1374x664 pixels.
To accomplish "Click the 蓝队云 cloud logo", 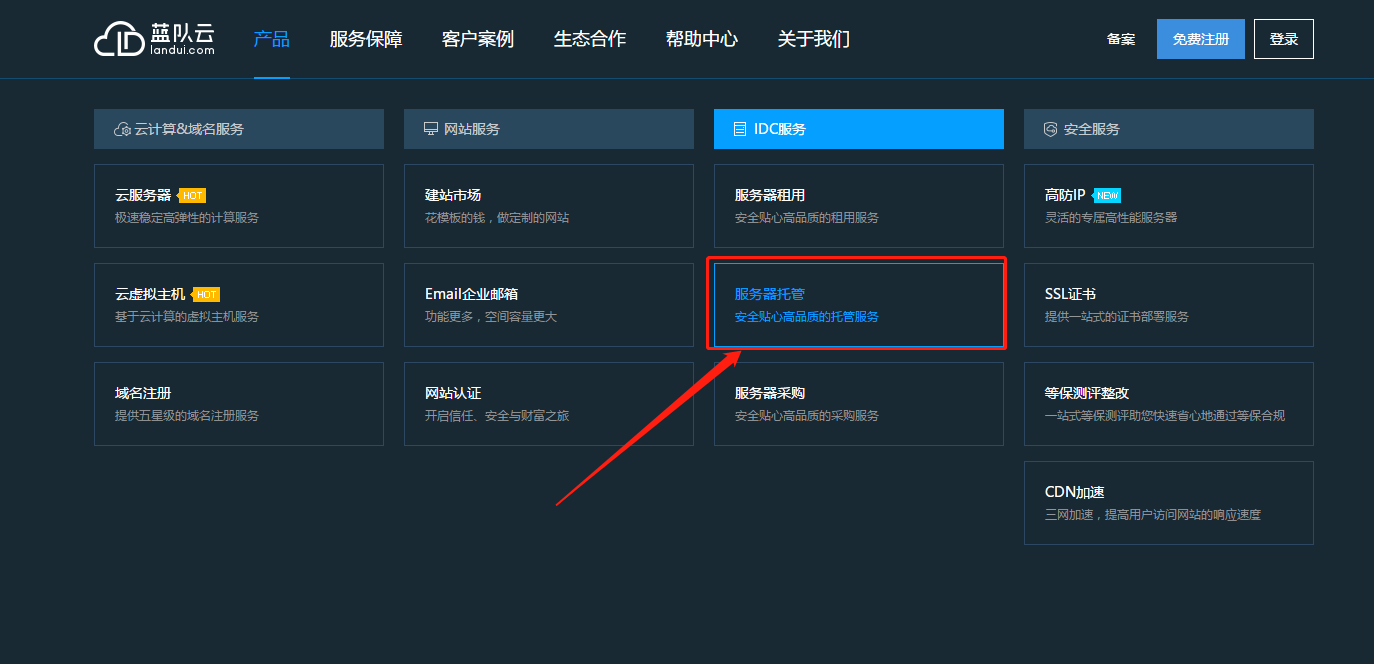I will tap(154, 39).
